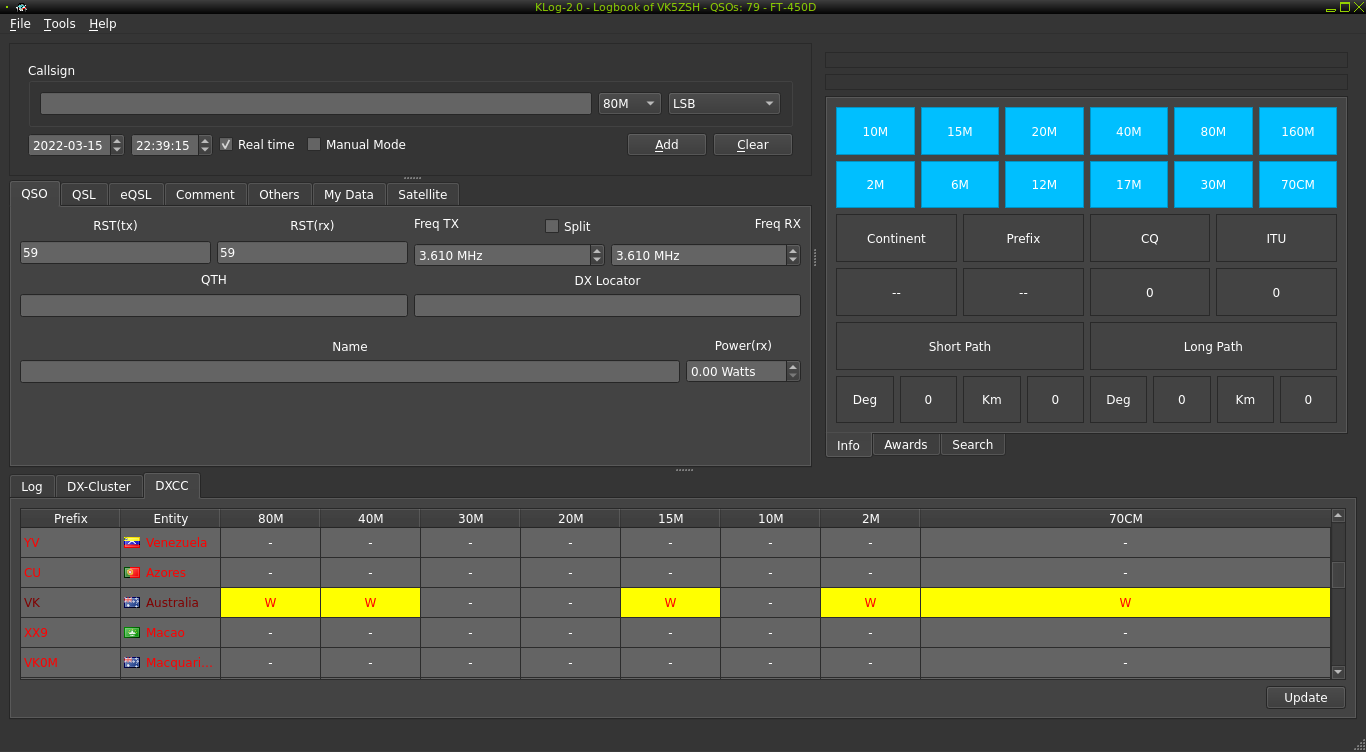Click the Venezuela flag icon
The width and height of the screenshot is (1366, 752).
tap(131, 543)
